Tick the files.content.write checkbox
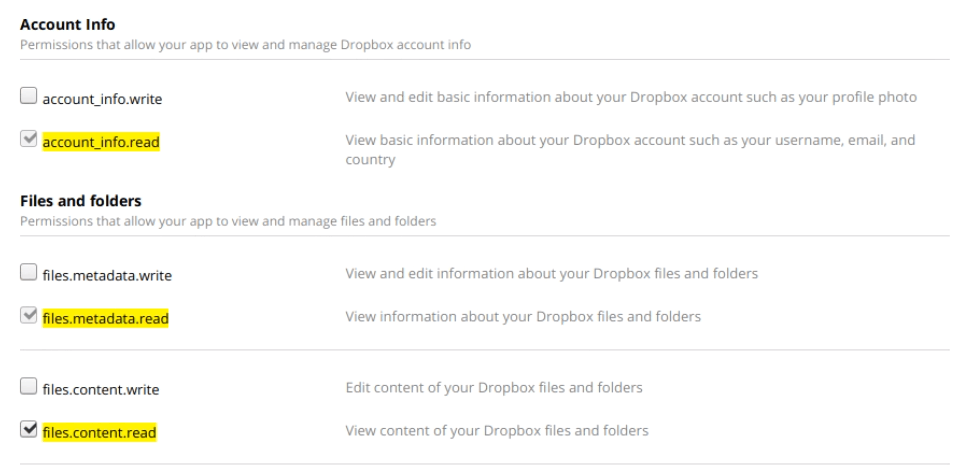Screen dimensions: 959x465 coord(28,387)
